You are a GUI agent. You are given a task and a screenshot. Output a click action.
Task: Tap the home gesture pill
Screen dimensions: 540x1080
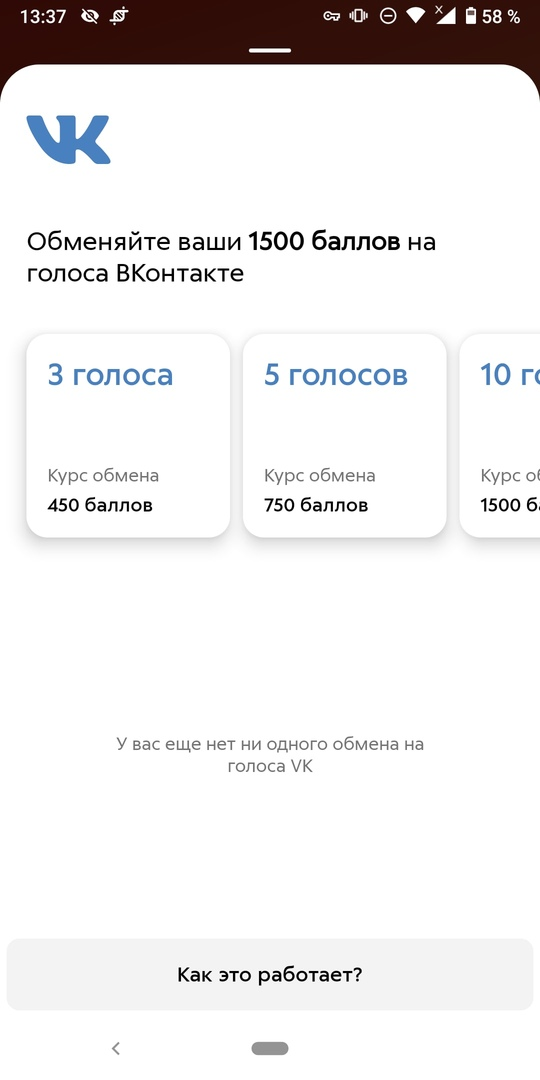click(x=270, y=1048)
